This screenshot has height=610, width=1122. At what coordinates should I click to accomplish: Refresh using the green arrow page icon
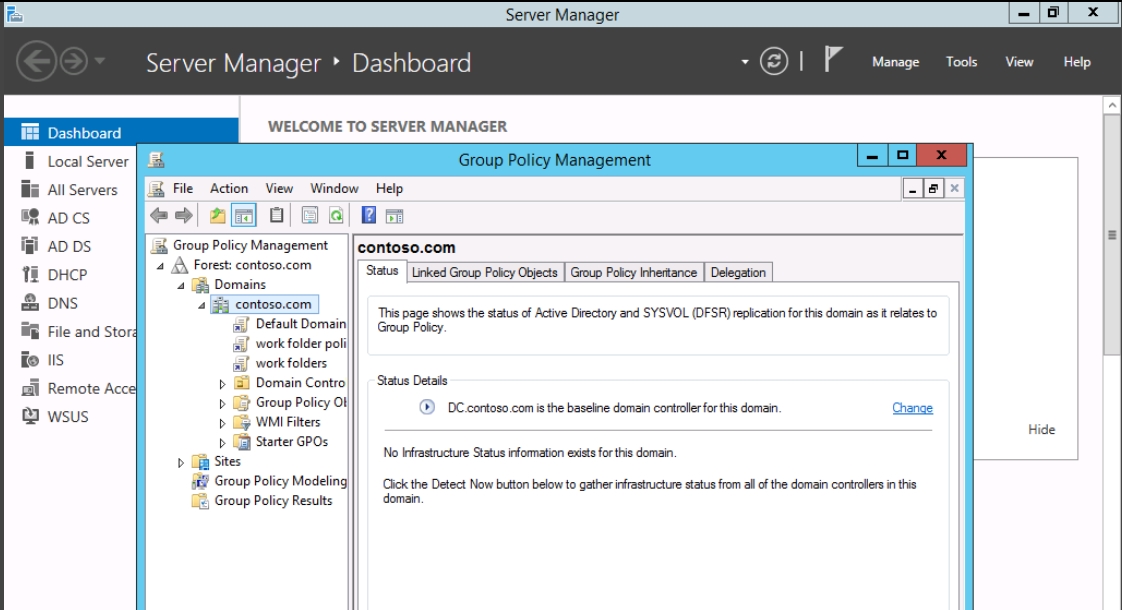pyautogui.click(x=336, y=216)
